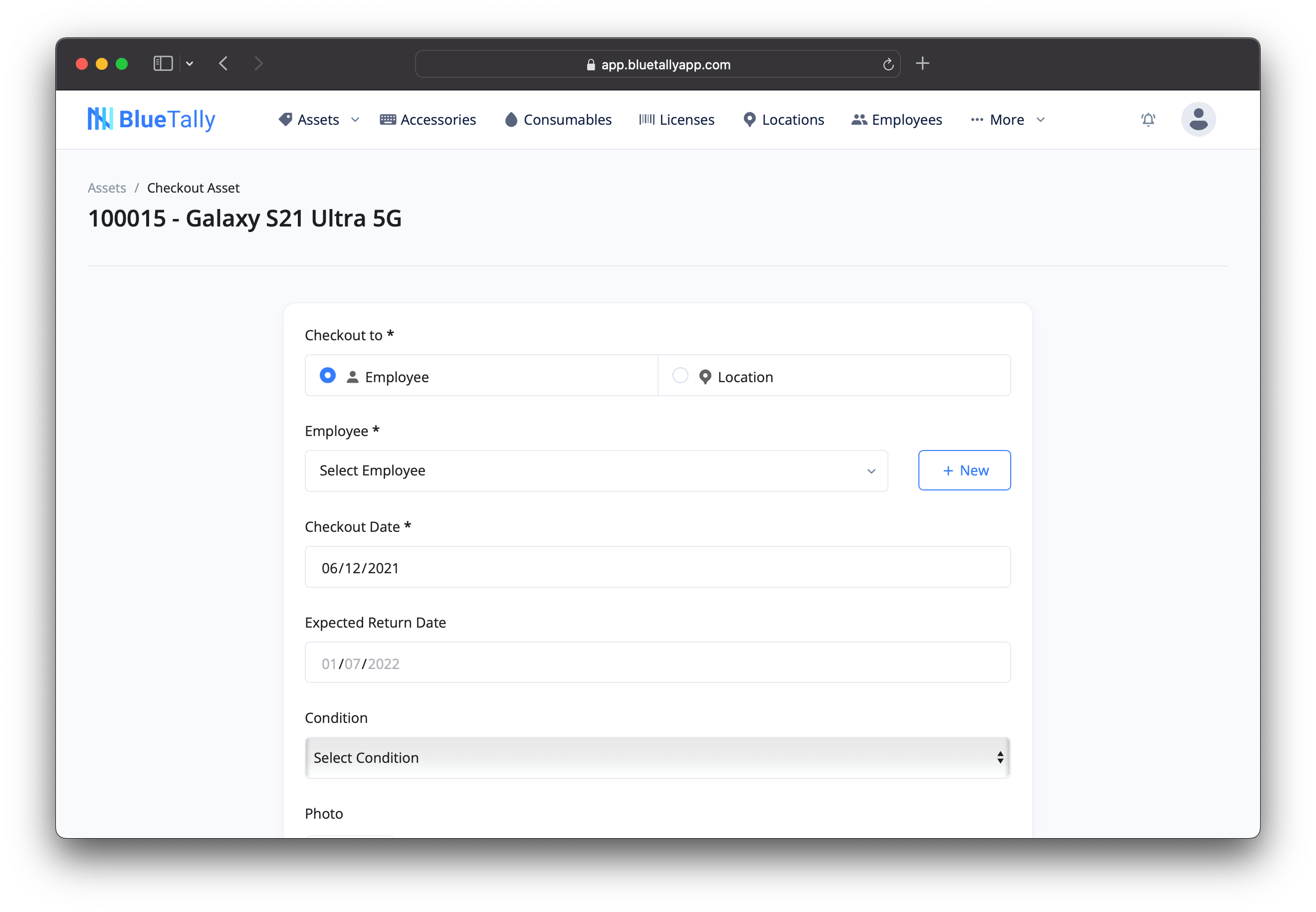Click the New button to add an employee
This screenshot has height=912, width=1316.
(964, 469)
